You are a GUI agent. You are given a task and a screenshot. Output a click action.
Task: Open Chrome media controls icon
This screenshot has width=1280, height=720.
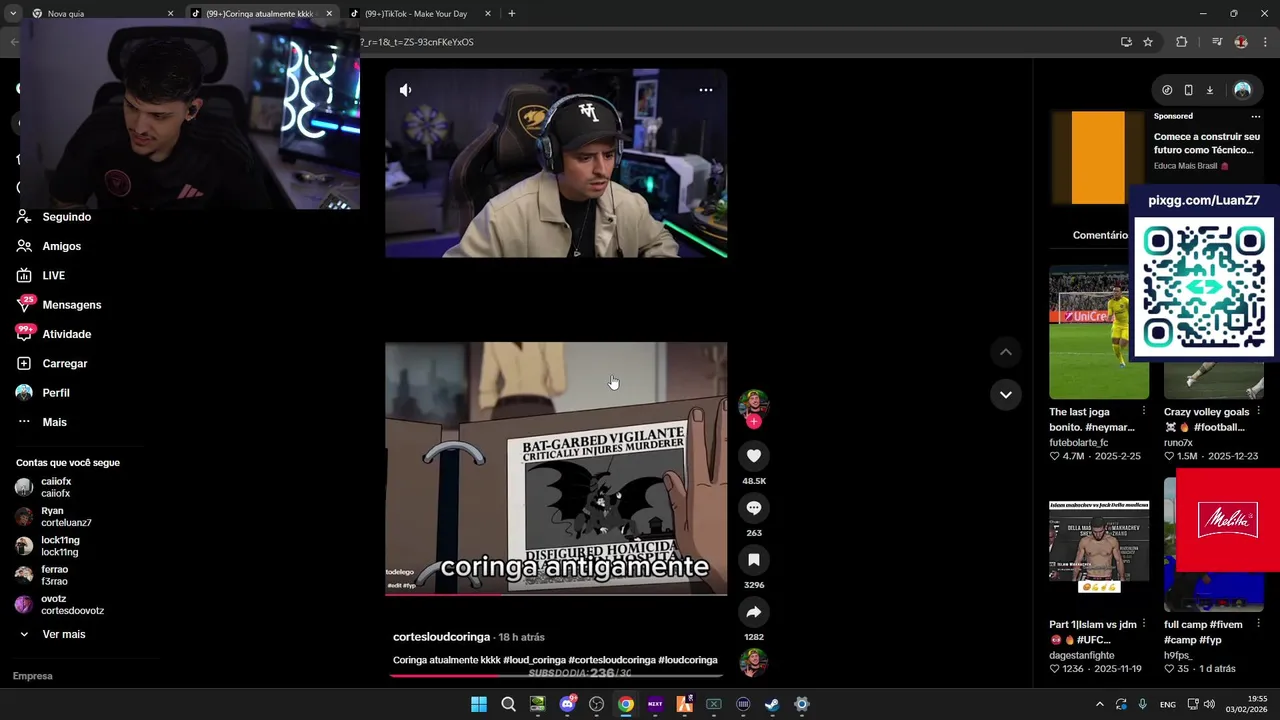[x=1217, y=42]
